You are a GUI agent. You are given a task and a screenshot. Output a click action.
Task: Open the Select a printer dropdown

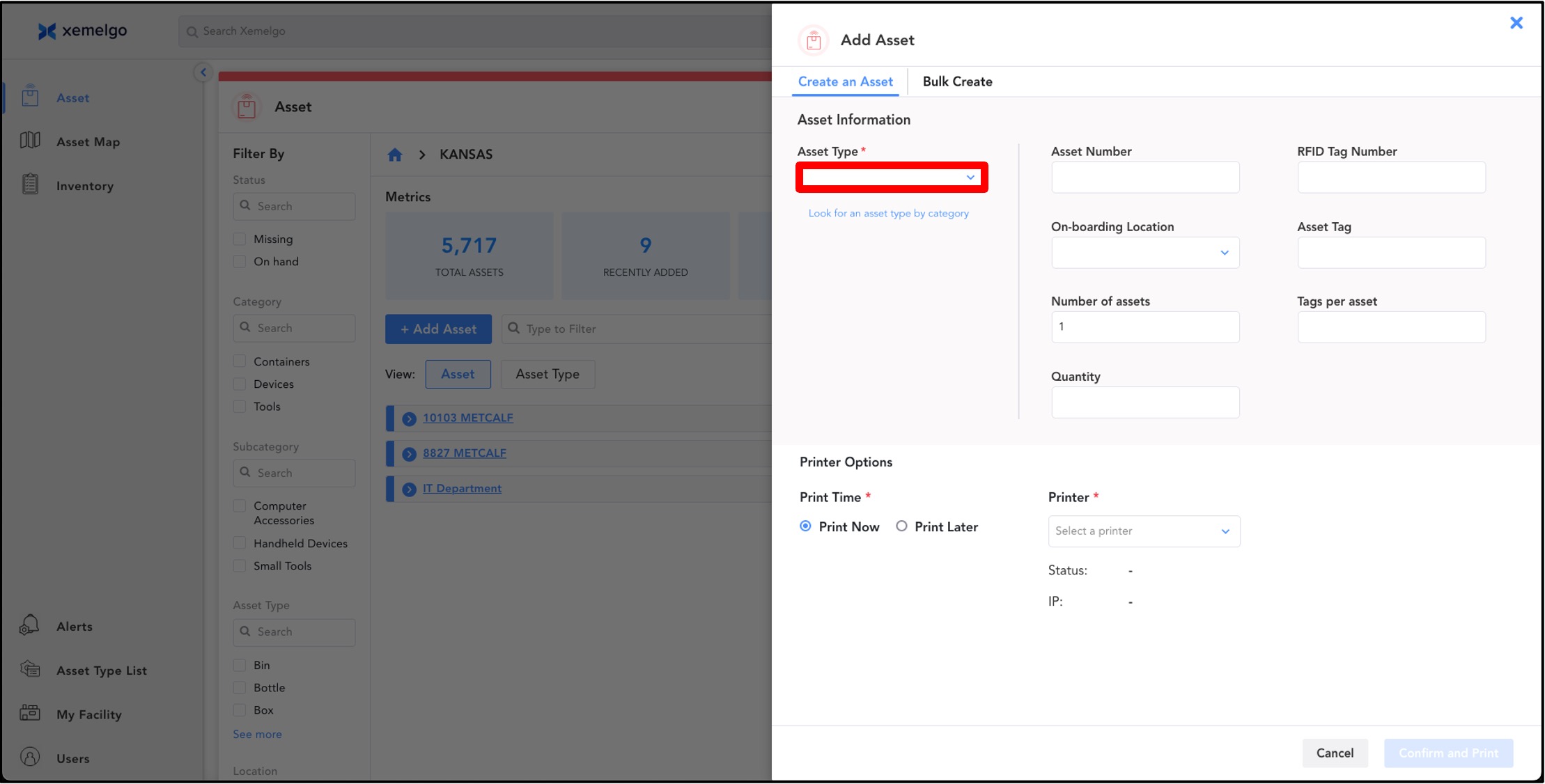(x=1143, y=531)
